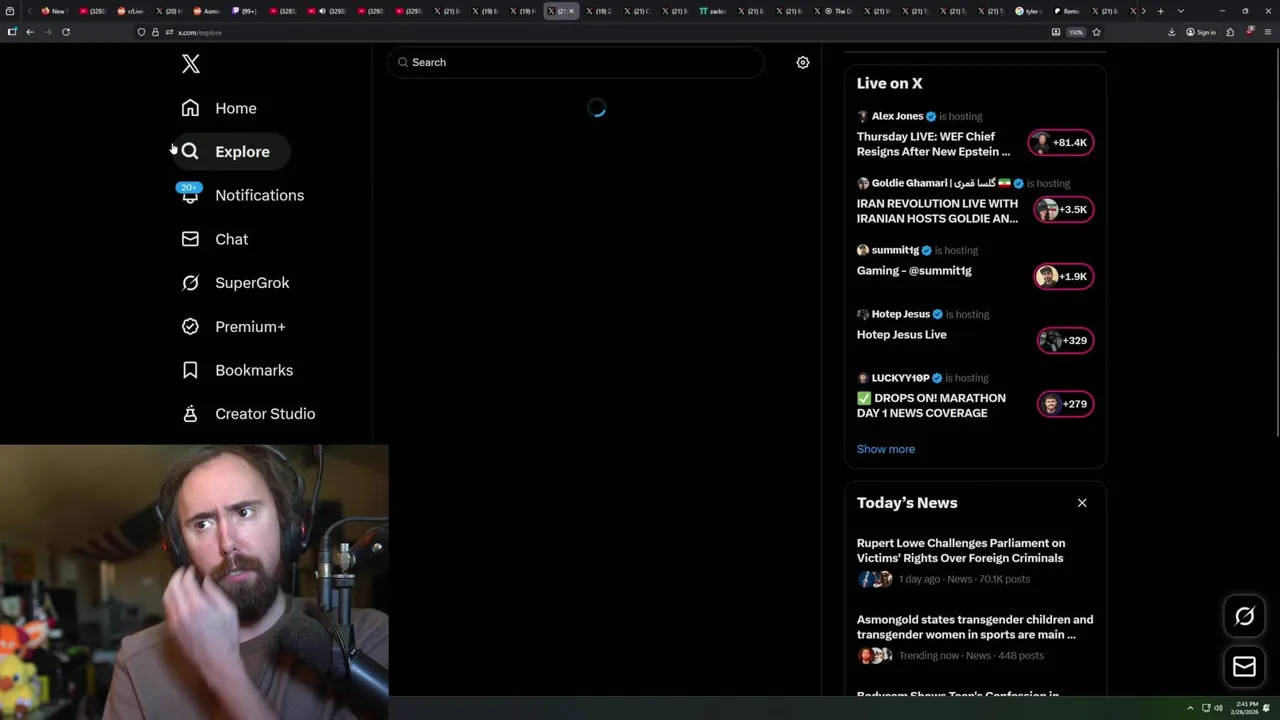This screenshot has height=720, width=1280.
Task: Click the Premium+ verified badge icon
Action: pyautogui.click(x=190, y=326)
